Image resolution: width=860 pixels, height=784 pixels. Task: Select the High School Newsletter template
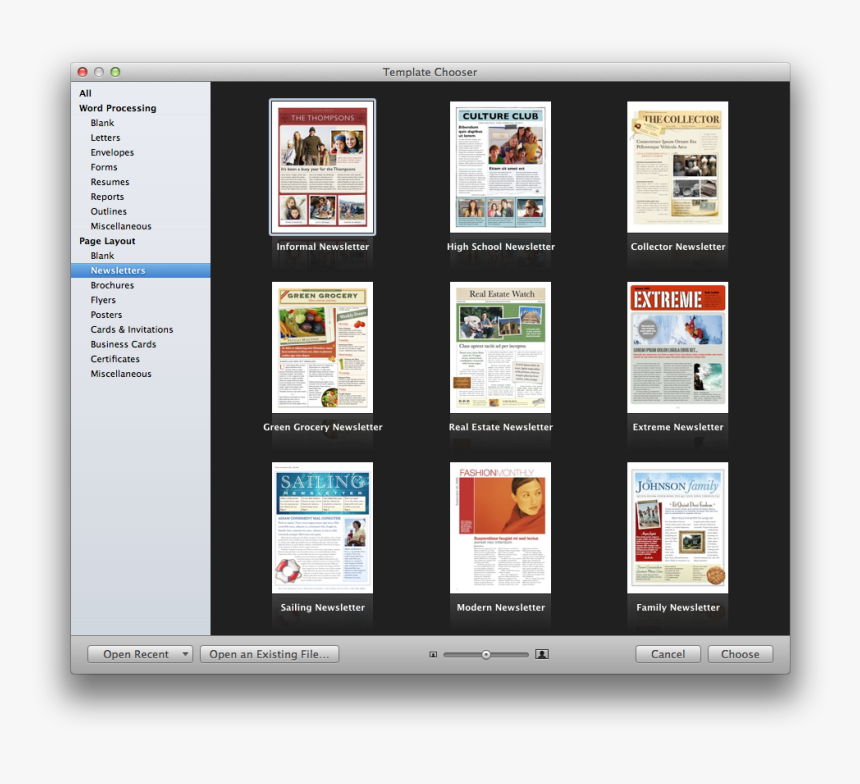(x=500, y=166)
